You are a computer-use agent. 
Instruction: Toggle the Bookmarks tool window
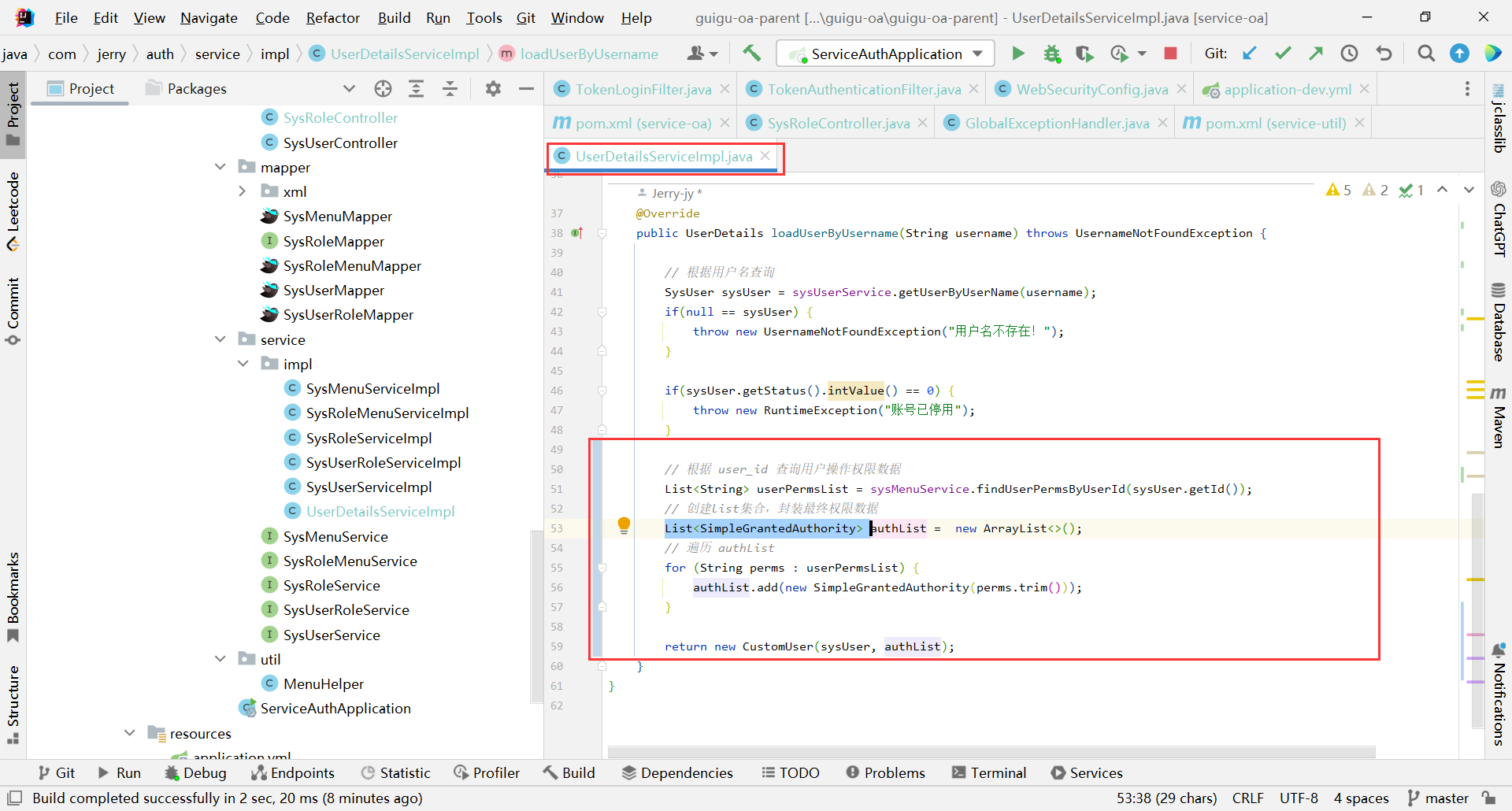[13, 597]
